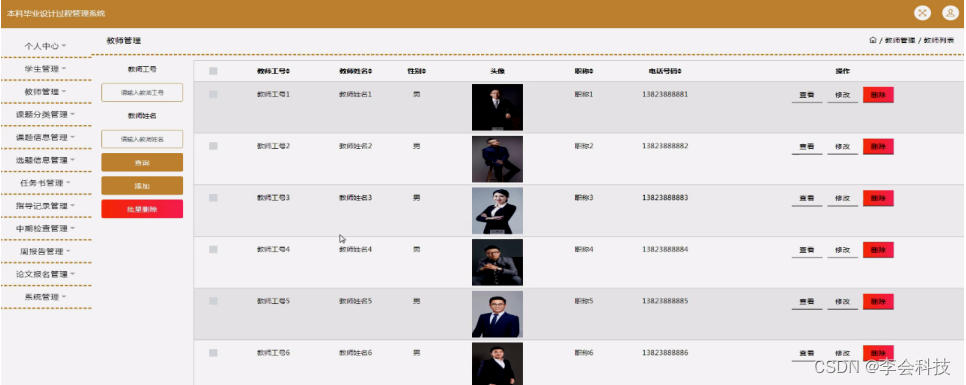Click the 添加 add button

(142, 185)
